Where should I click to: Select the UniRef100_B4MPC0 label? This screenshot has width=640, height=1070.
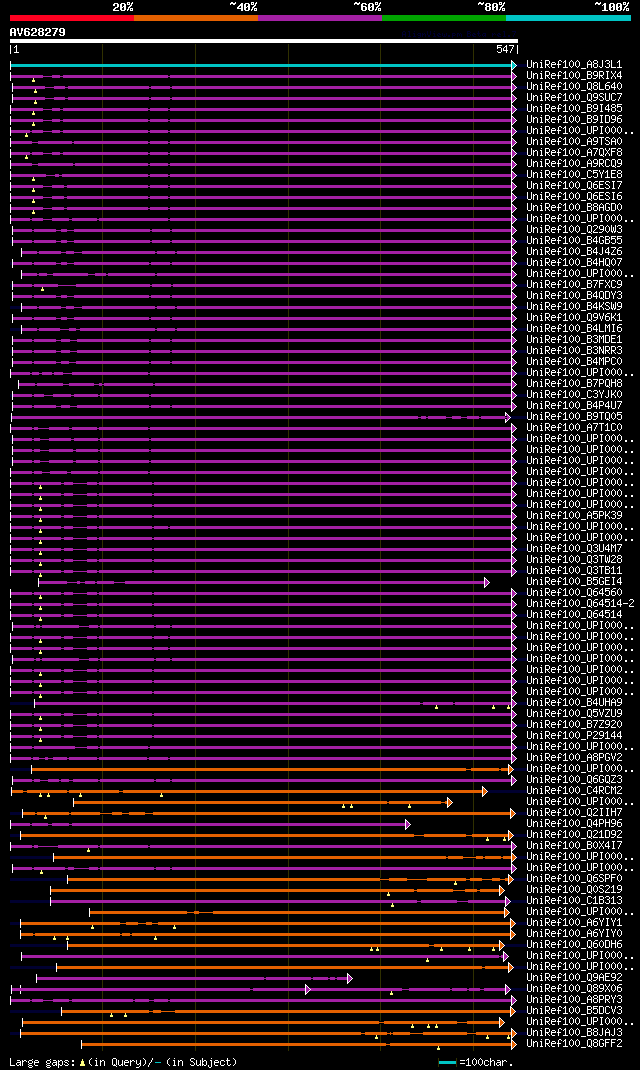point(574,362)
